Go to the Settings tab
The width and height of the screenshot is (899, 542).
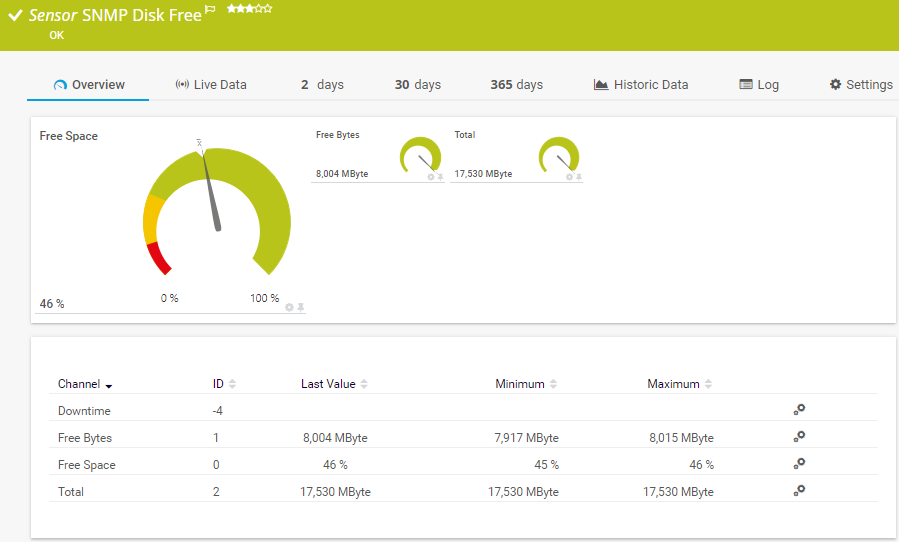[860, 85]
